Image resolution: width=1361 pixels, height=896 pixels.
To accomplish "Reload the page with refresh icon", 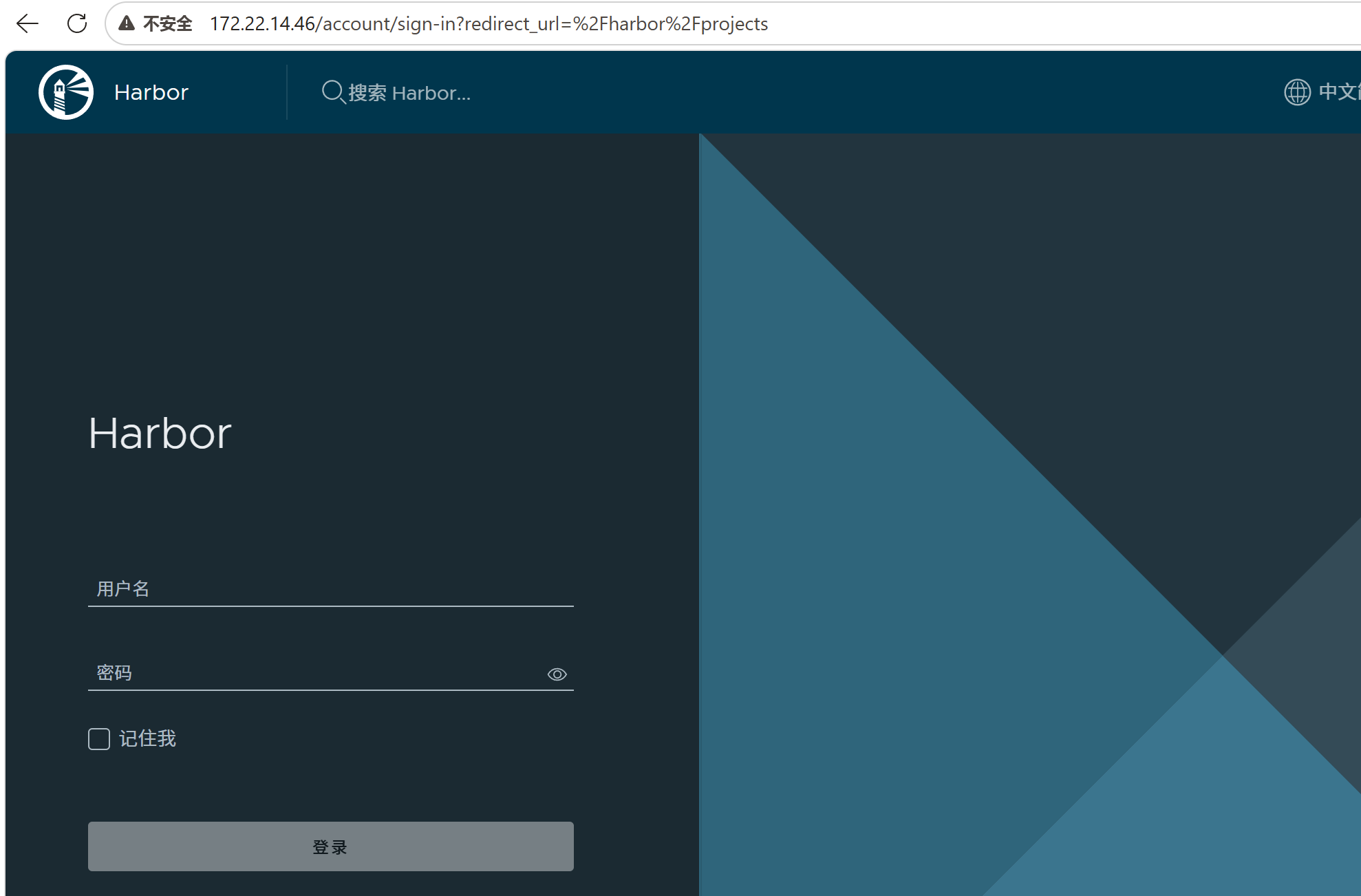I will click(77, 23).
